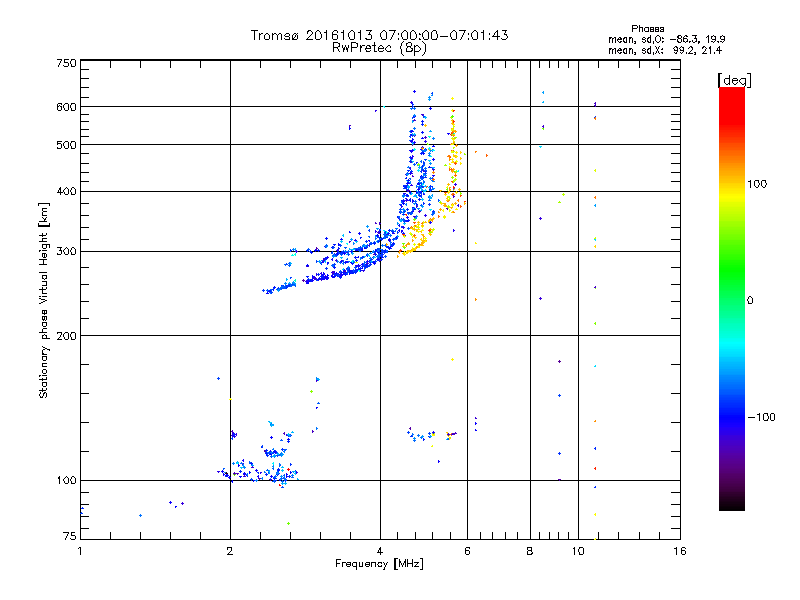Click the colorbar label '100'
The image size is (800, 600).
click(x=757, y=184)
